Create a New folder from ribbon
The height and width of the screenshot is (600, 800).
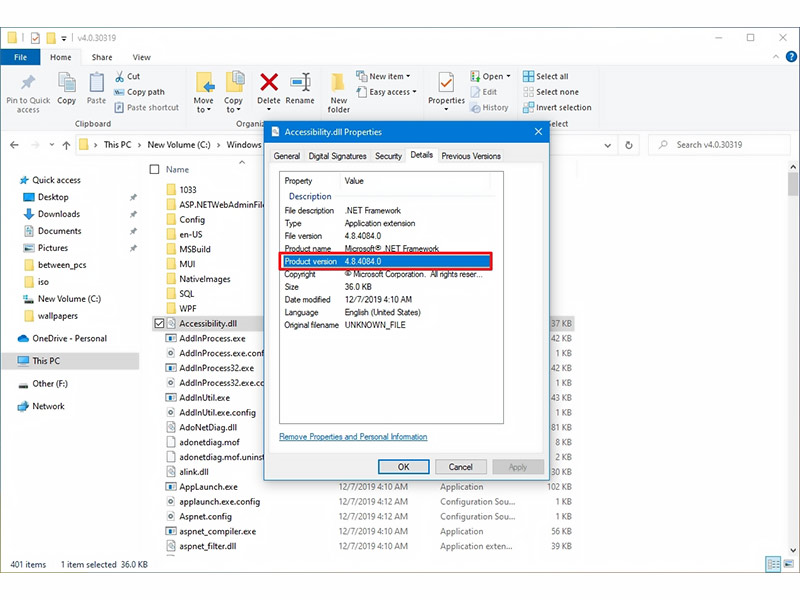[338, 93]
